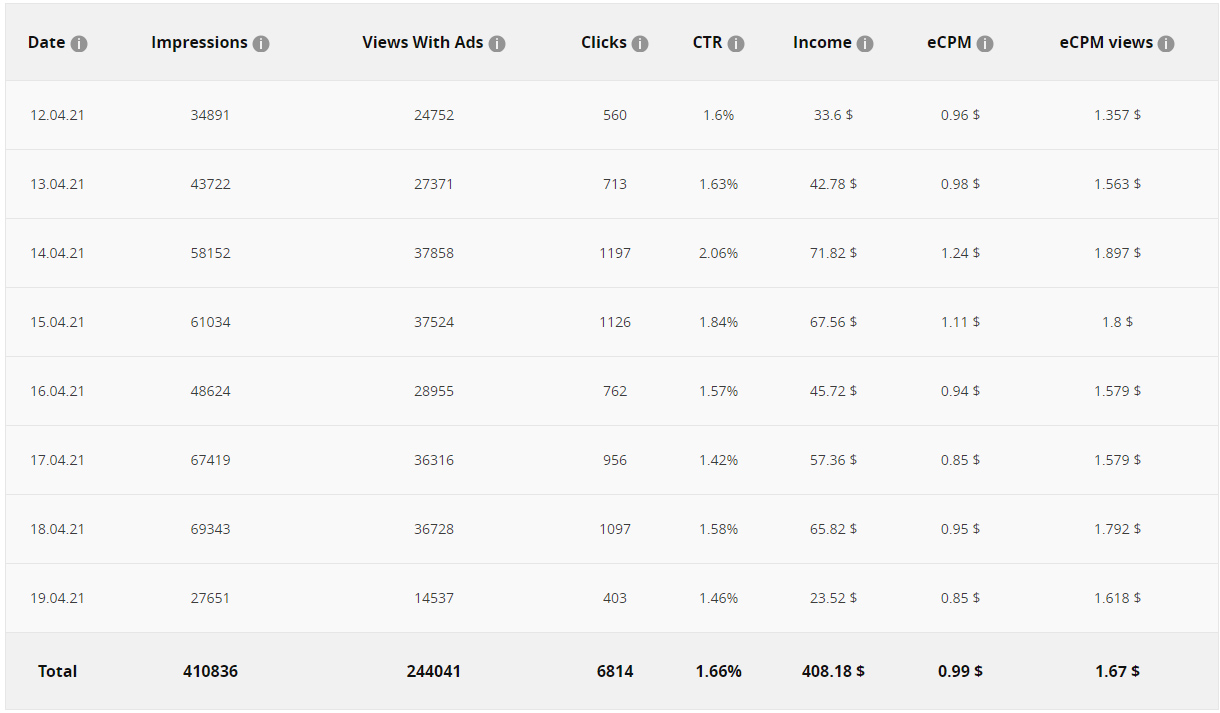Open the Views With Ads info icon
The width and height of the screenshot is (1220, 713).
[x=497, y=44]
